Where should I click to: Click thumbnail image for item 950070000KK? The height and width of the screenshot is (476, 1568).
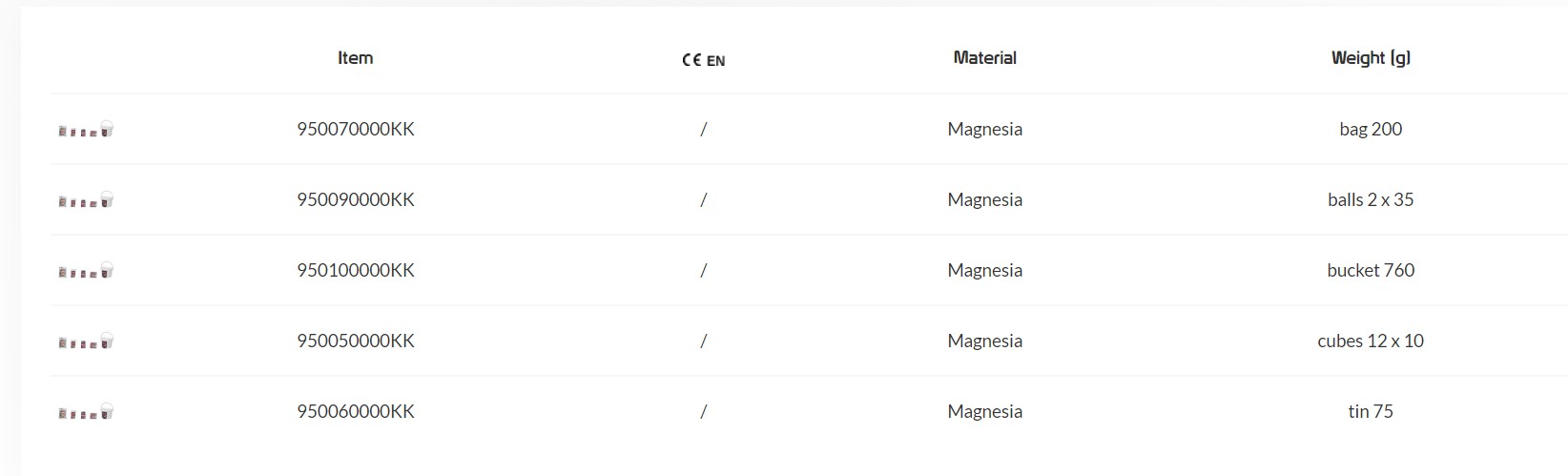(x=86, y=130)
